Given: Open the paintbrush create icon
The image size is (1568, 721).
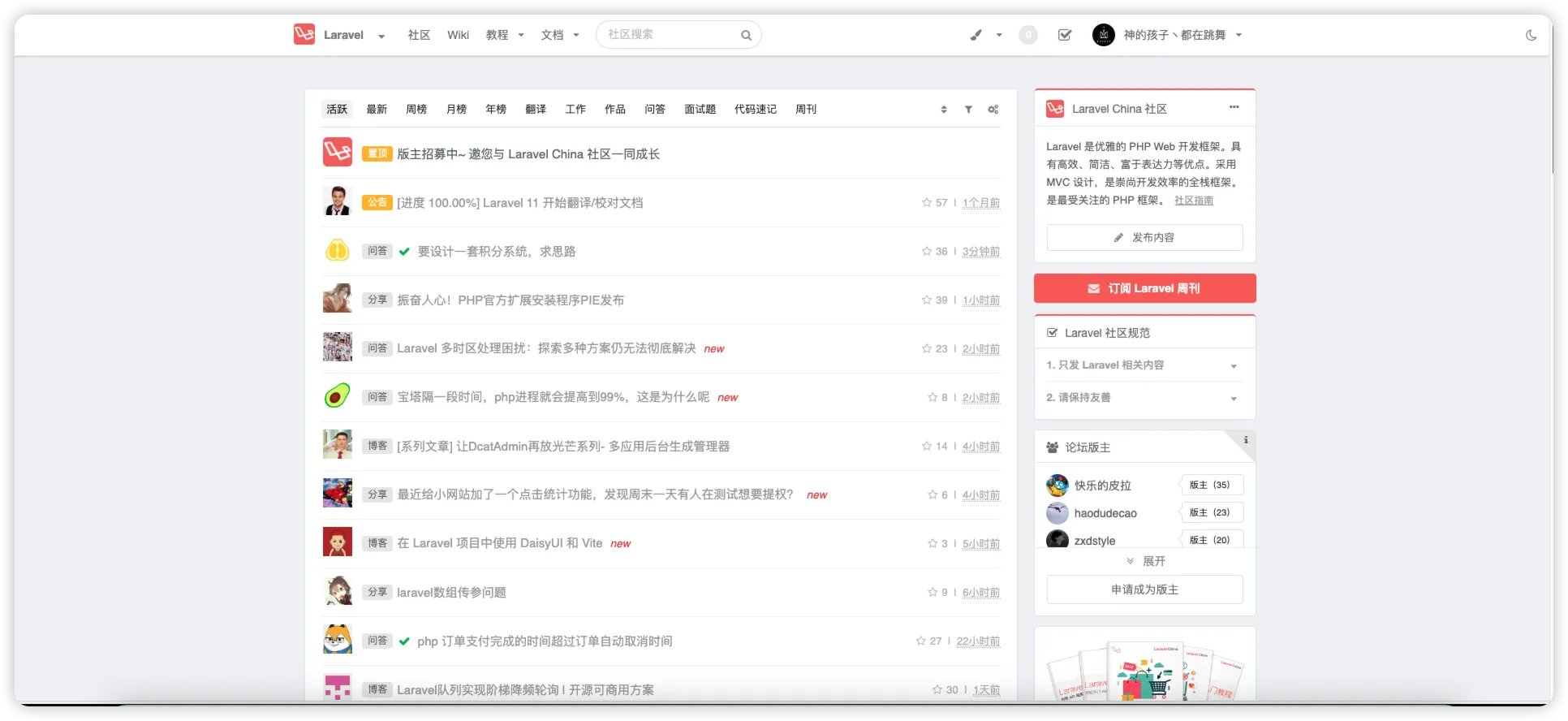Looking at the screenshot, I should 976,35.
